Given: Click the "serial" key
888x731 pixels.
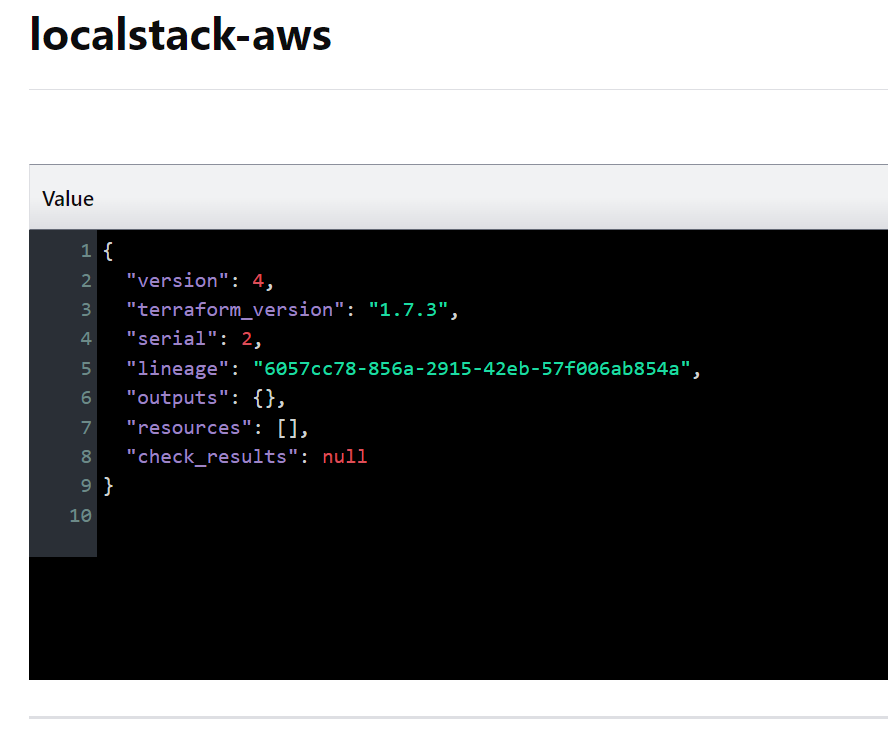Looking at the screenshot, I should (172, 339).
